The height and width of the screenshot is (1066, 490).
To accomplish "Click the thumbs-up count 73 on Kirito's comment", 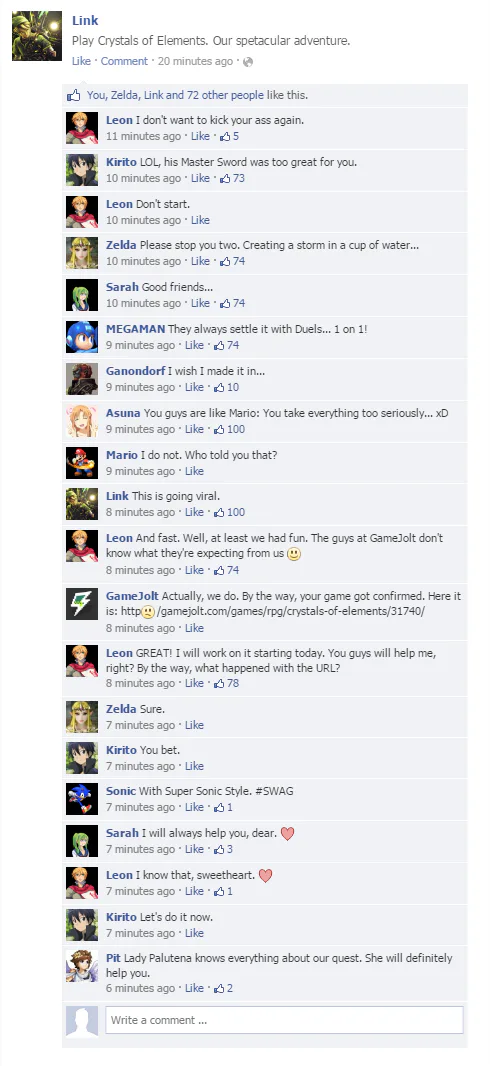I will (x=232, y=178).
